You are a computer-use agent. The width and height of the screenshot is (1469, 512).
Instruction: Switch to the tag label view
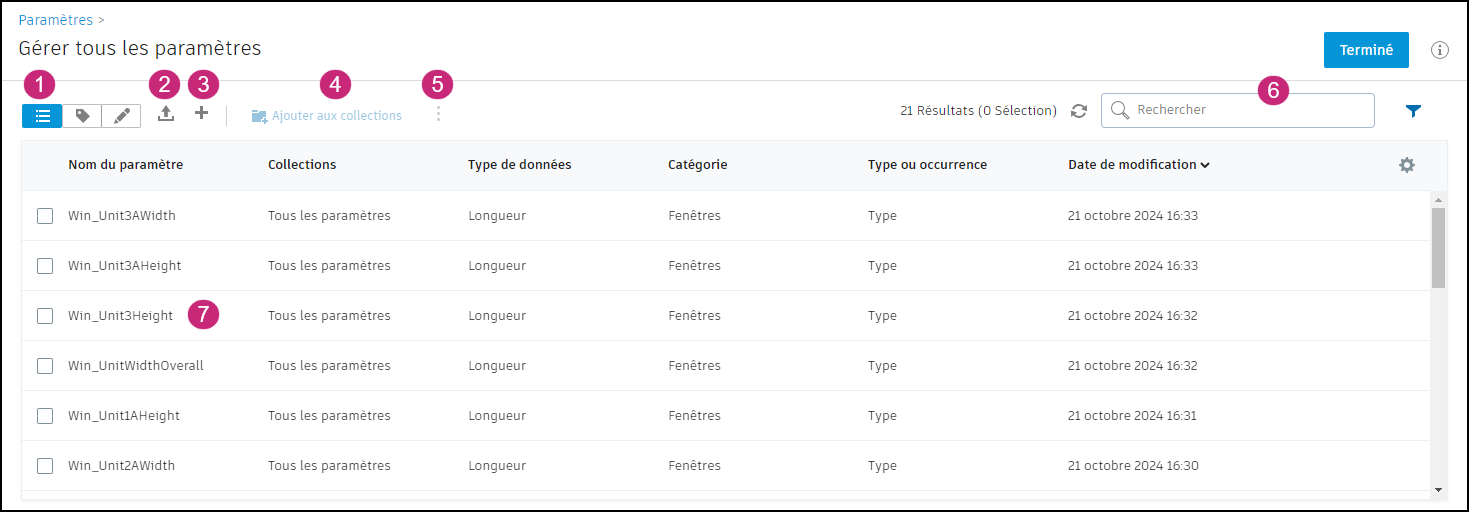click(82, 116)
